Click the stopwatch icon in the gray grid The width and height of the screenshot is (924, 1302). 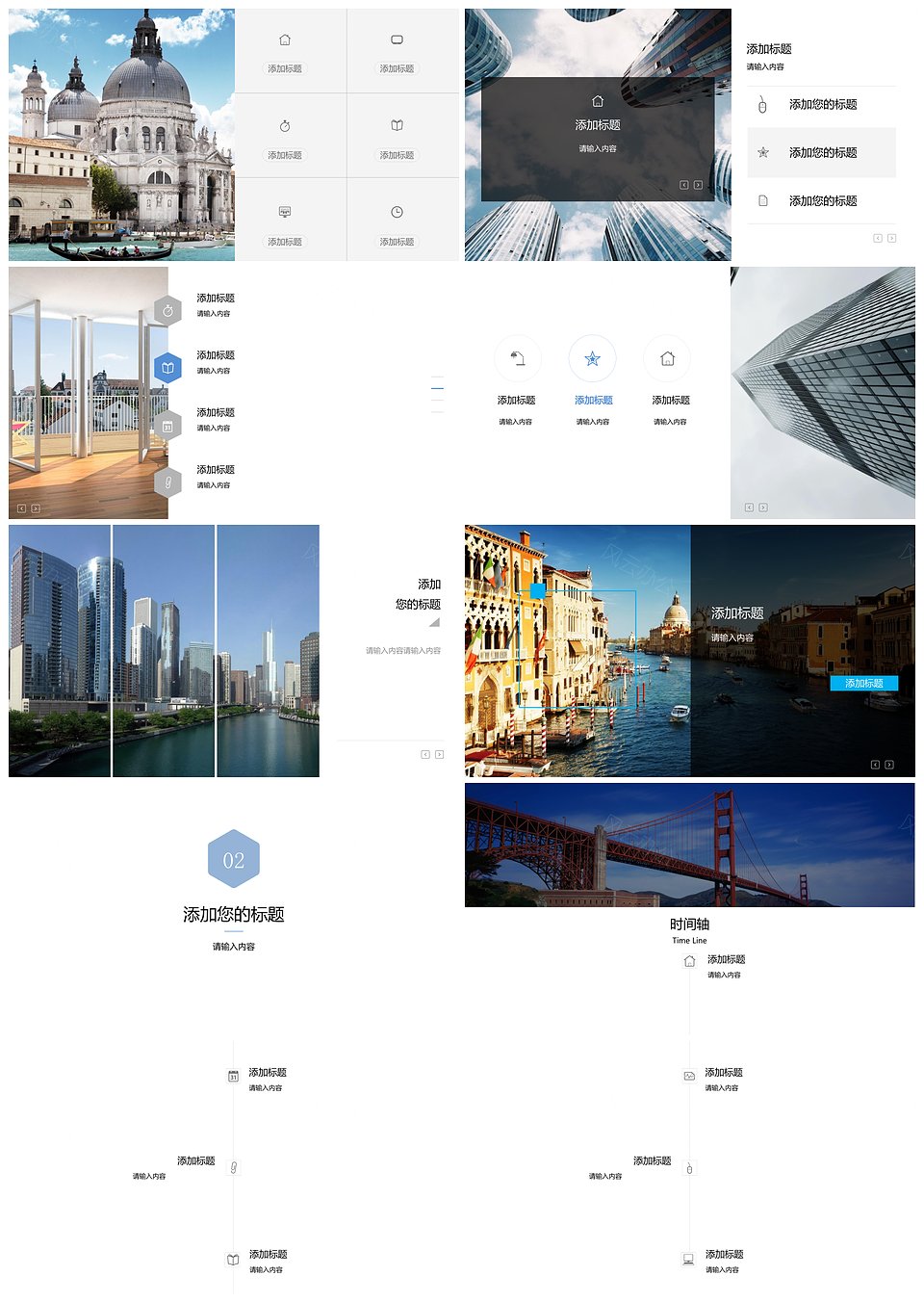tap(285, 126)
